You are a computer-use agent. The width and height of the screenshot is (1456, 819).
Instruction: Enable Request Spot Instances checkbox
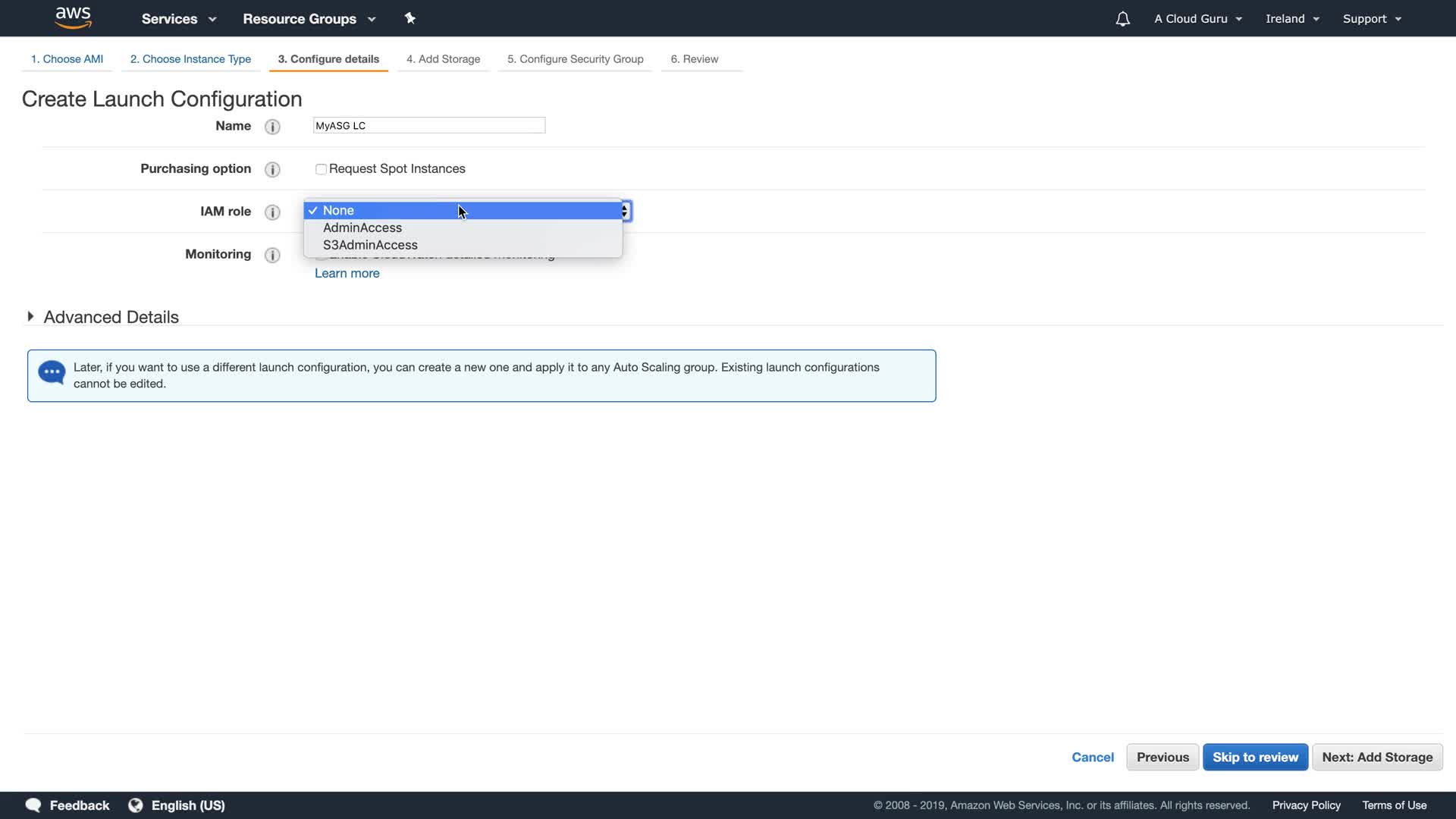321,169
